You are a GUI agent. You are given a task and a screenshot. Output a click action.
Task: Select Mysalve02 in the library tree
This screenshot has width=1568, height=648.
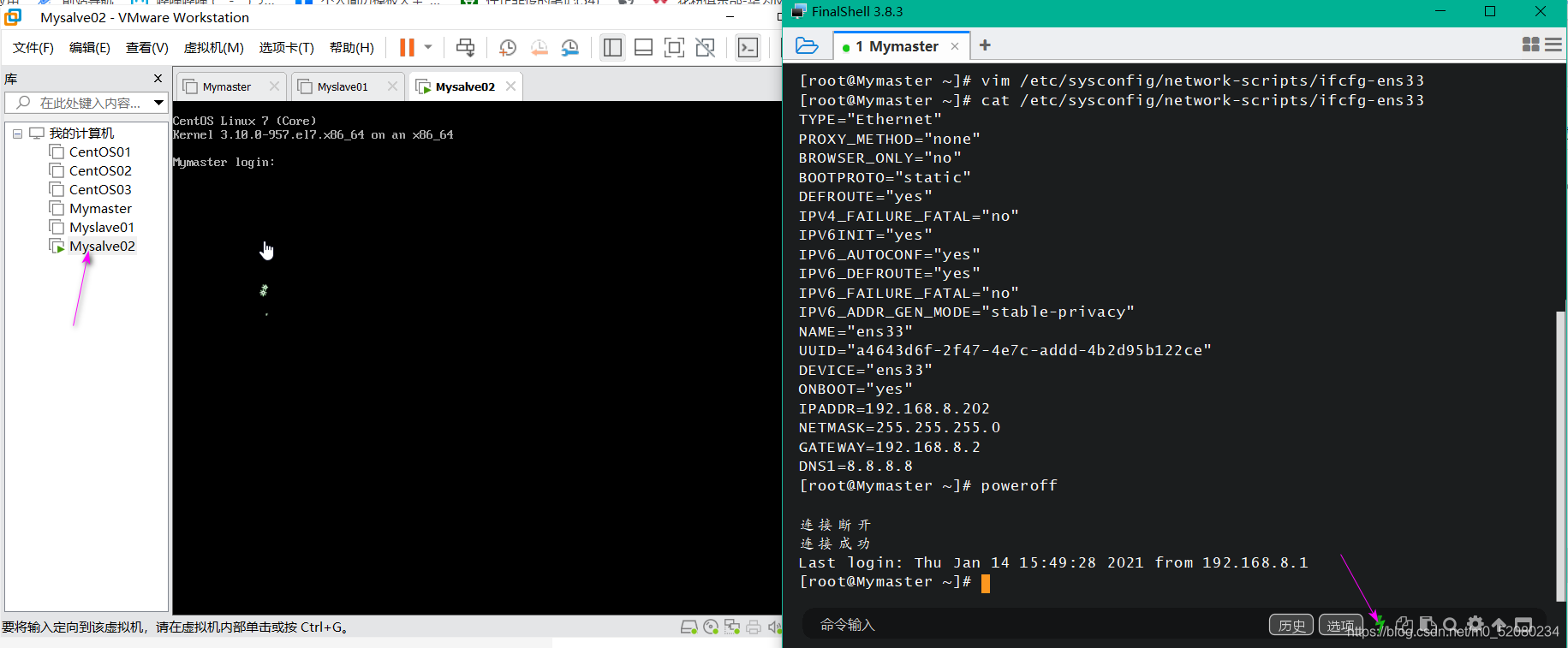tap(102, 247)
